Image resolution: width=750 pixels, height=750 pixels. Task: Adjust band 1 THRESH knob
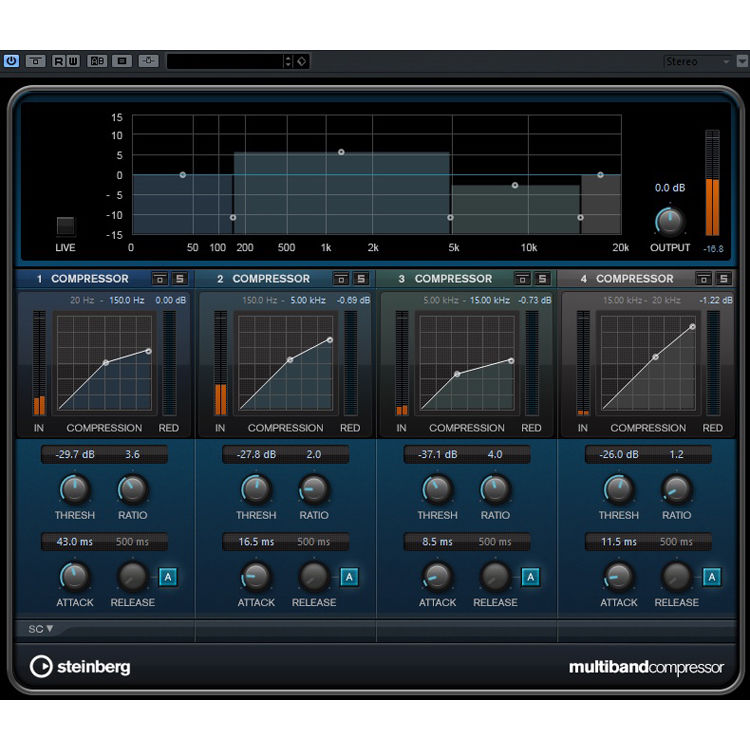pos(75,489)
